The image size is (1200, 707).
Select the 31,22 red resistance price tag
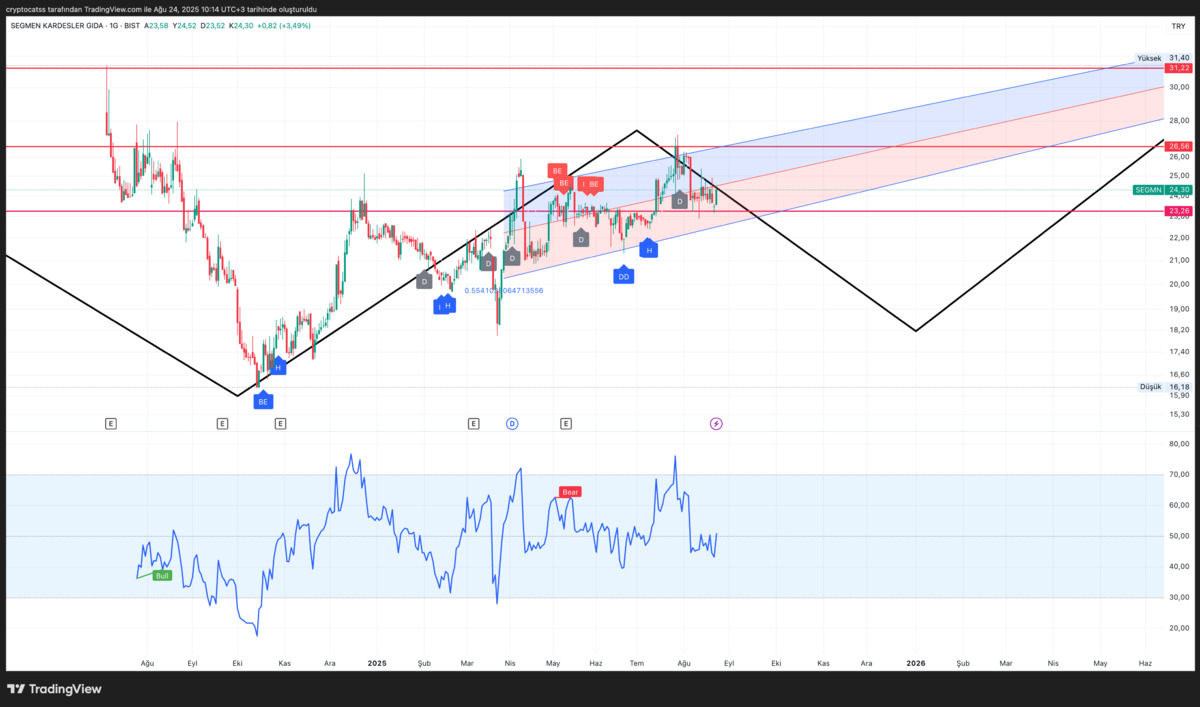[x=1179, y=68]
